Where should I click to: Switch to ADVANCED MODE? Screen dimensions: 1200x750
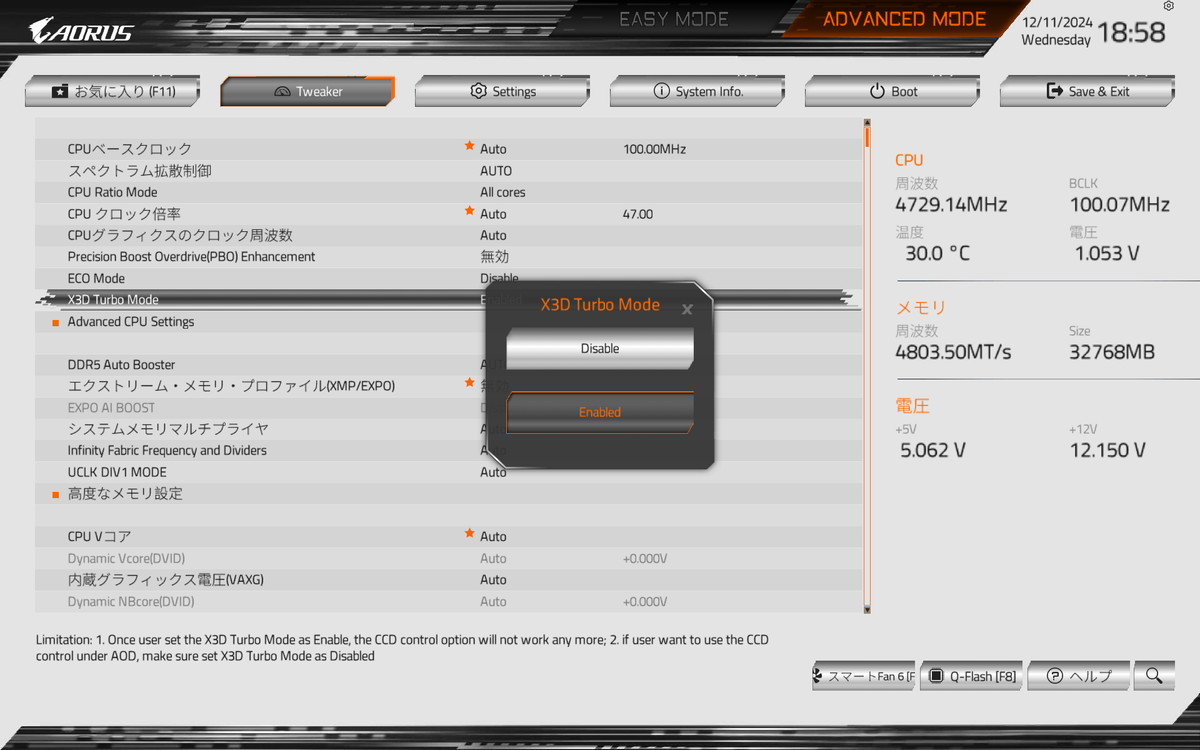point(904,19)
